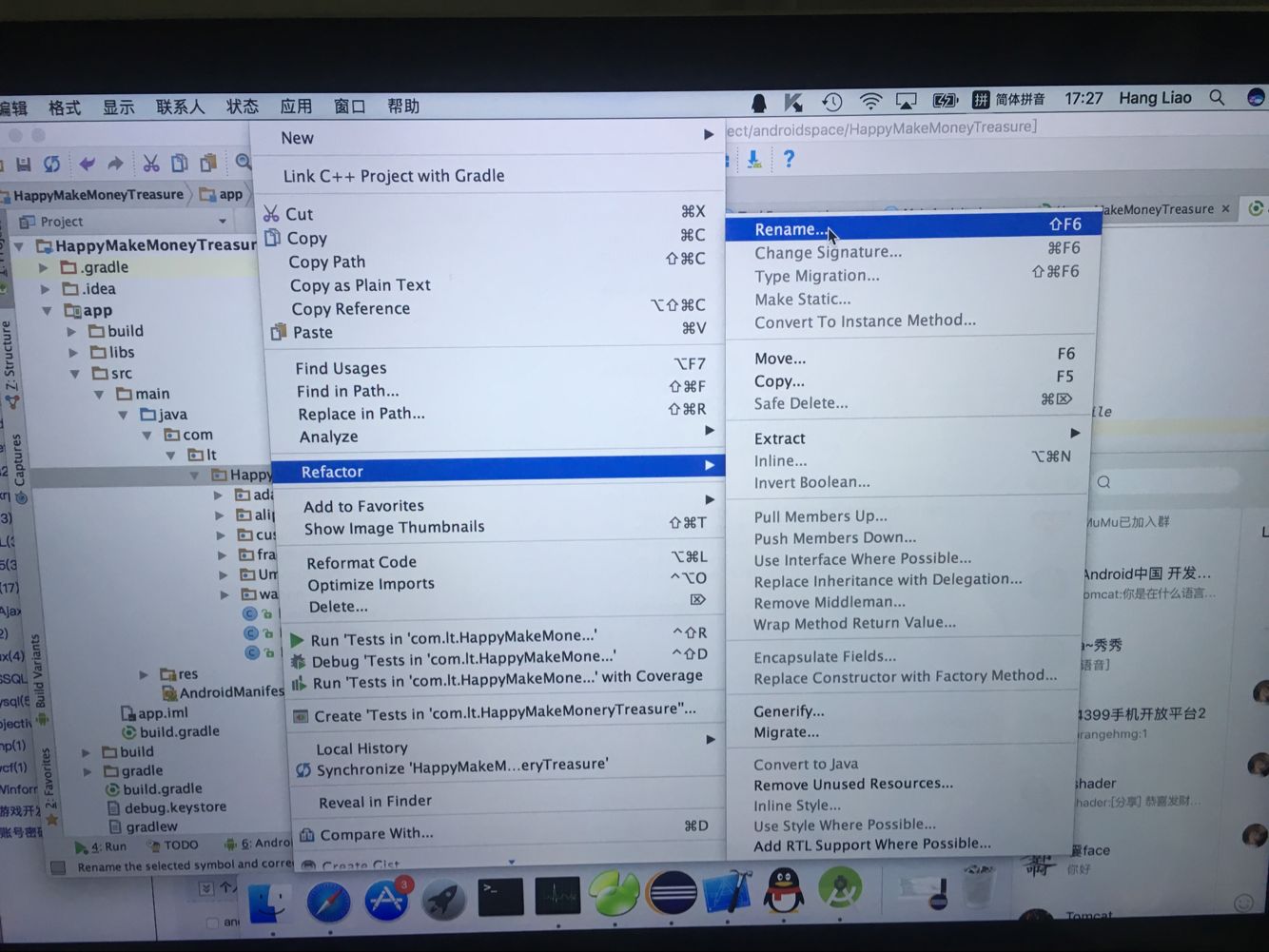Open the 4: Run tool window
1269x952 pixels.
[102, 846]
